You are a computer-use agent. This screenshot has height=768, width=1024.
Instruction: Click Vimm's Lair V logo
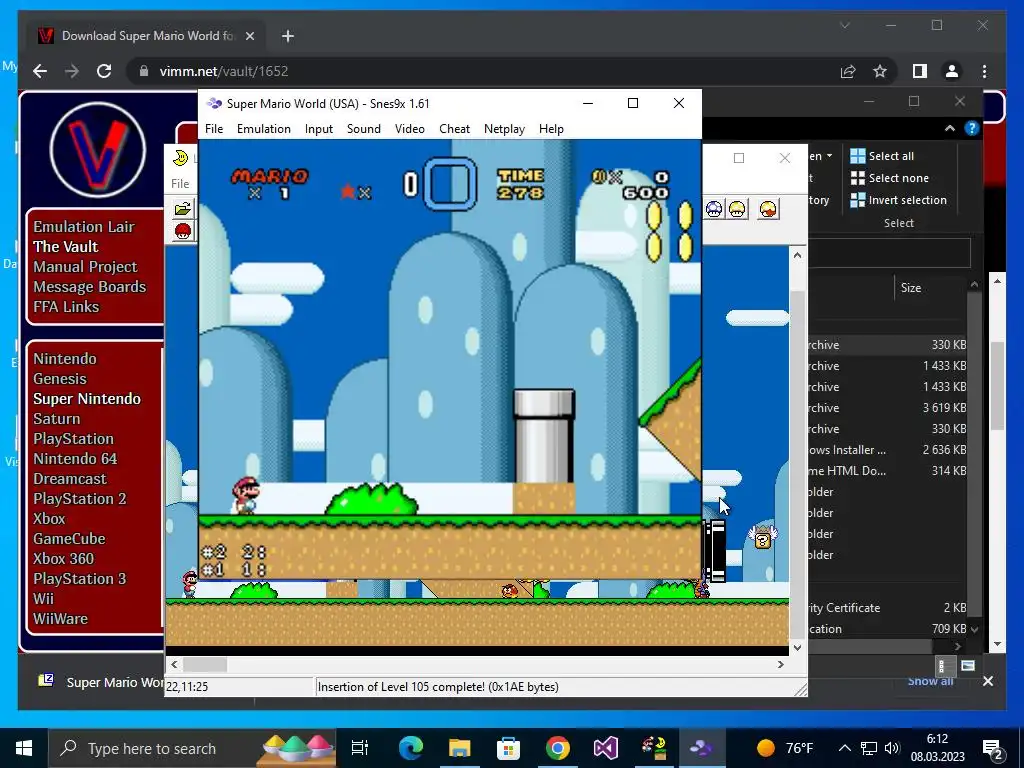click(97, 150)
